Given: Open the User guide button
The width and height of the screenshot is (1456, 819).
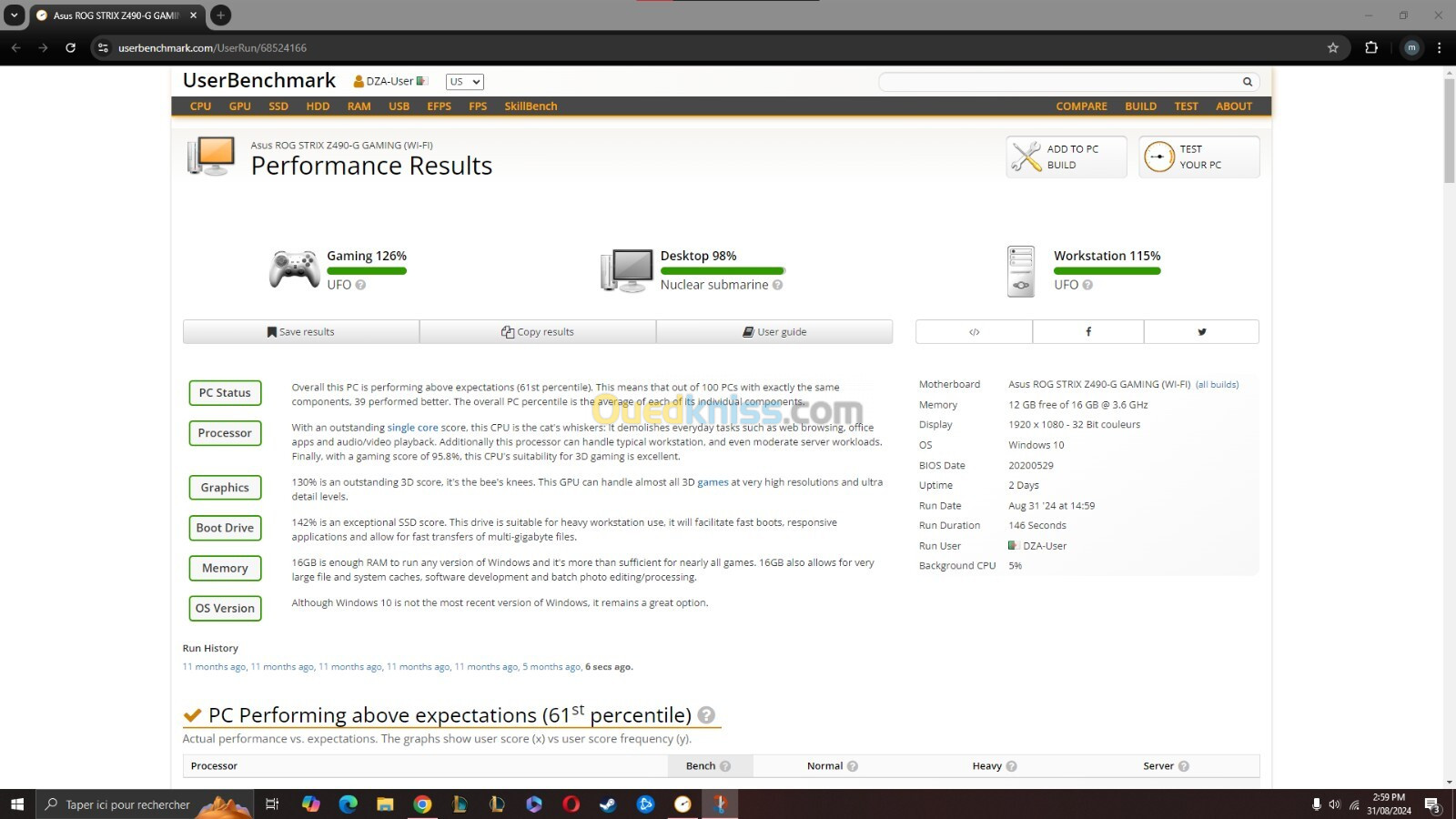Looking at the screenshot, I should tap(774, 332).
